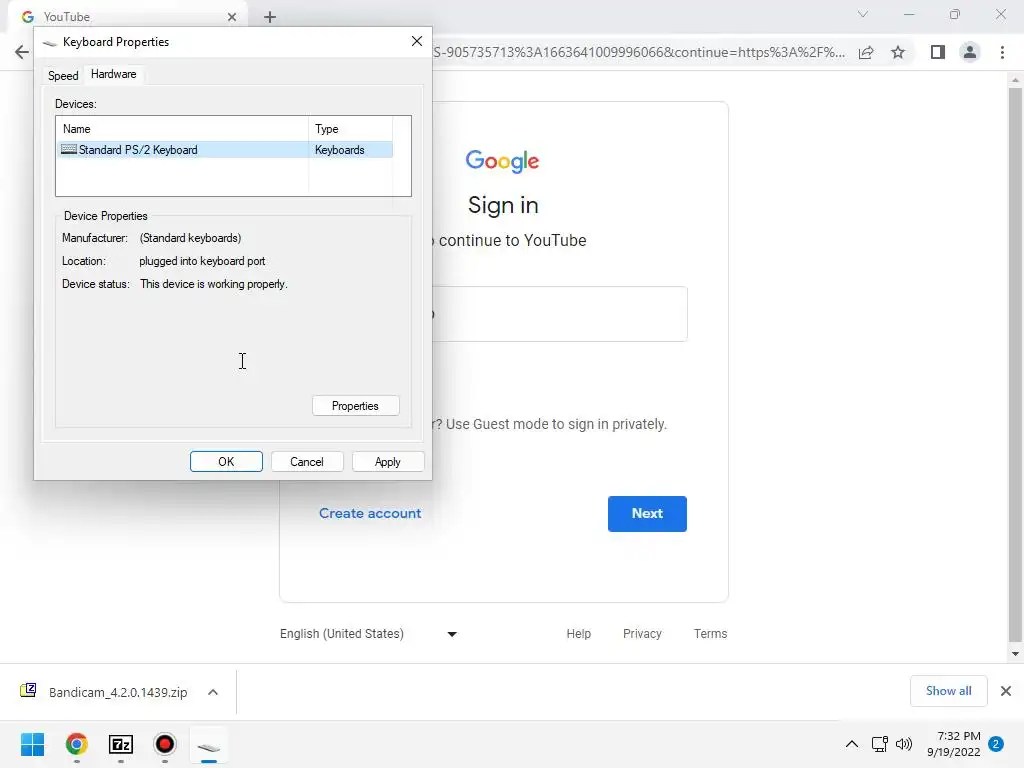Click the Create account link

[x=370, y=513]
